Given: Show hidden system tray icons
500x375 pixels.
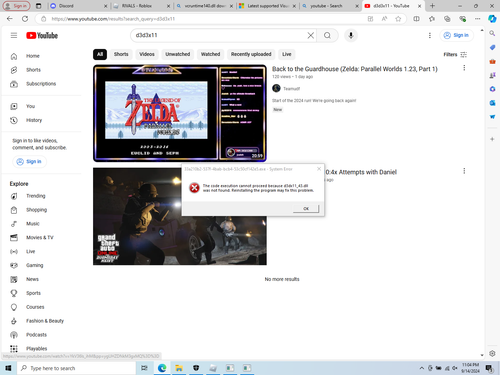Looking at the screenshot, I should (x=421, y=368).
